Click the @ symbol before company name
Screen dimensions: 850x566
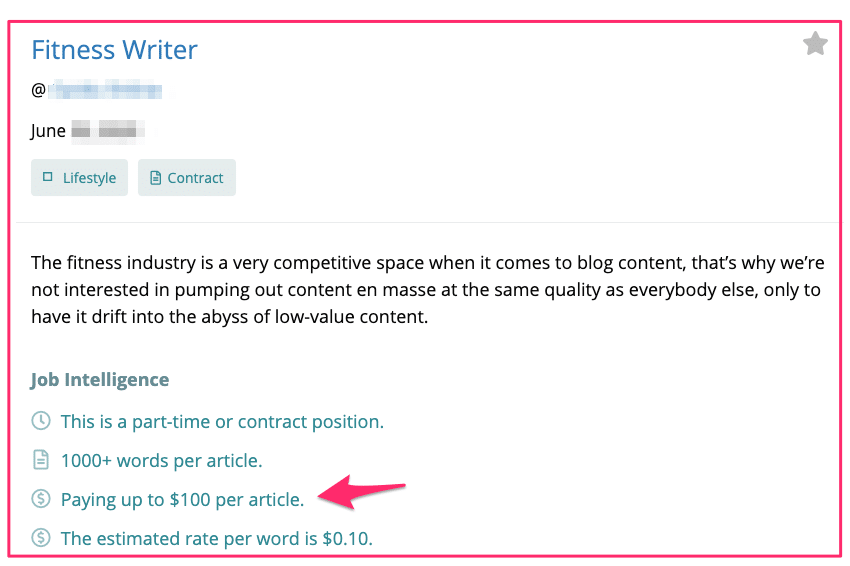[x=38, y=90]
